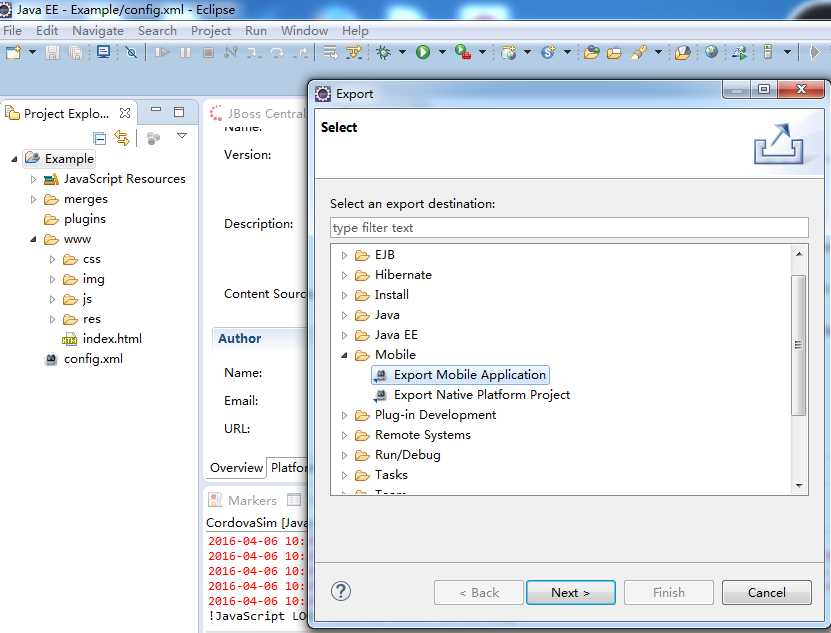Screen dimensions: 831x633
Task: Open the Debug dropdown arrow
Action: point(402,52)
